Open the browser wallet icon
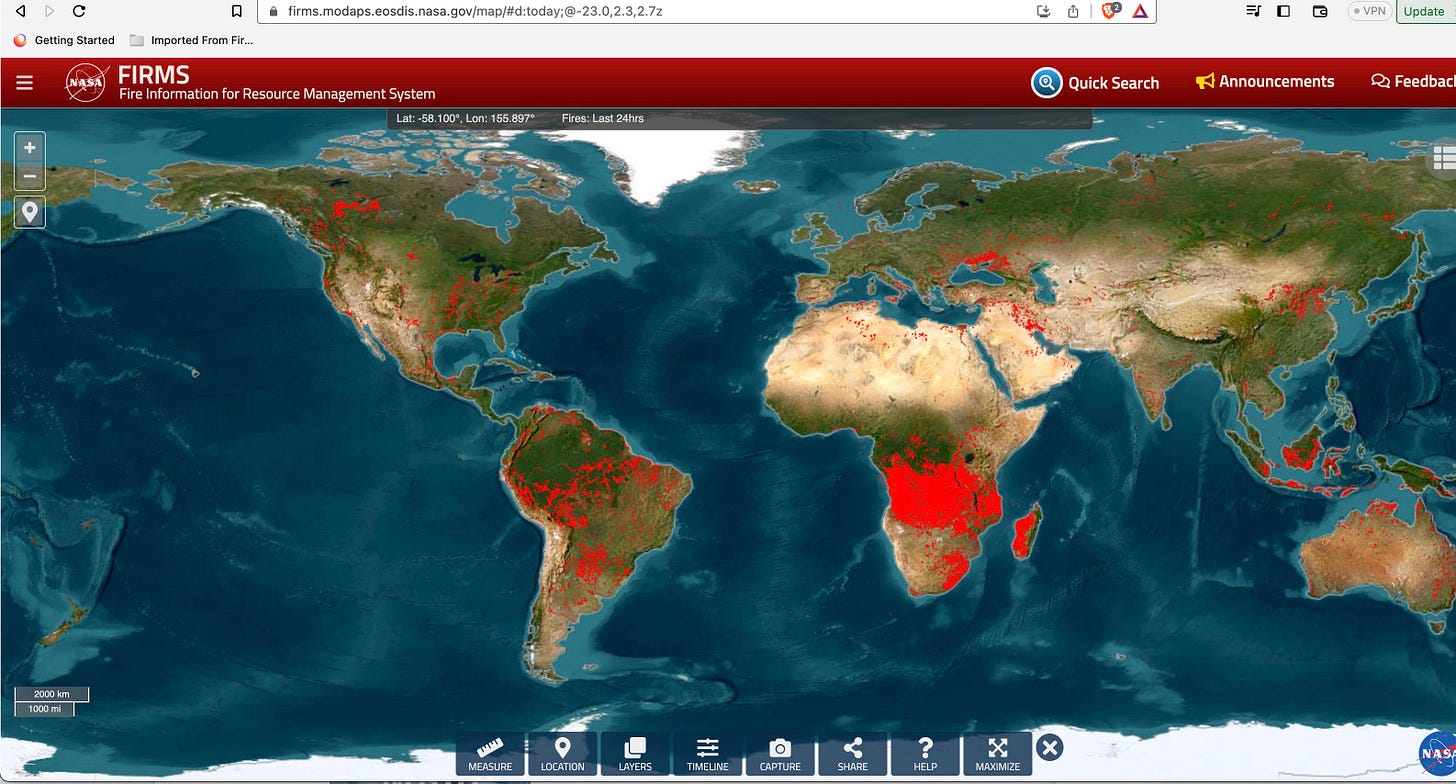1456x784 pixels. coord(1320,11)
